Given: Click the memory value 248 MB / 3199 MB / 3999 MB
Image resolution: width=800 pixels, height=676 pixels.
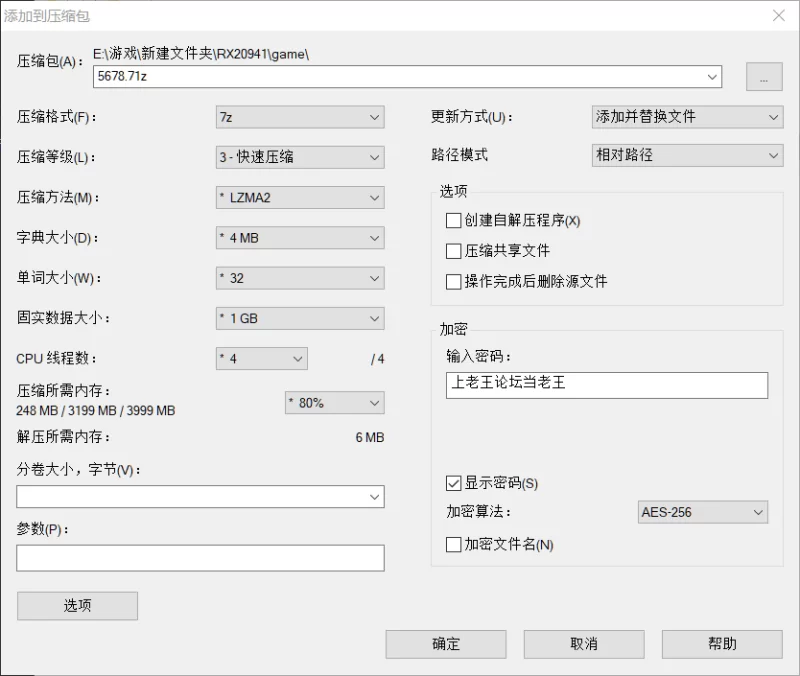Looking at the screenshot, I should pos(95,411).
